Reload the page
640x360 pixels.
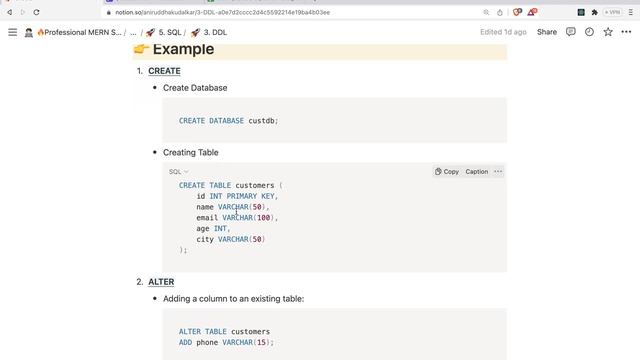36,12
